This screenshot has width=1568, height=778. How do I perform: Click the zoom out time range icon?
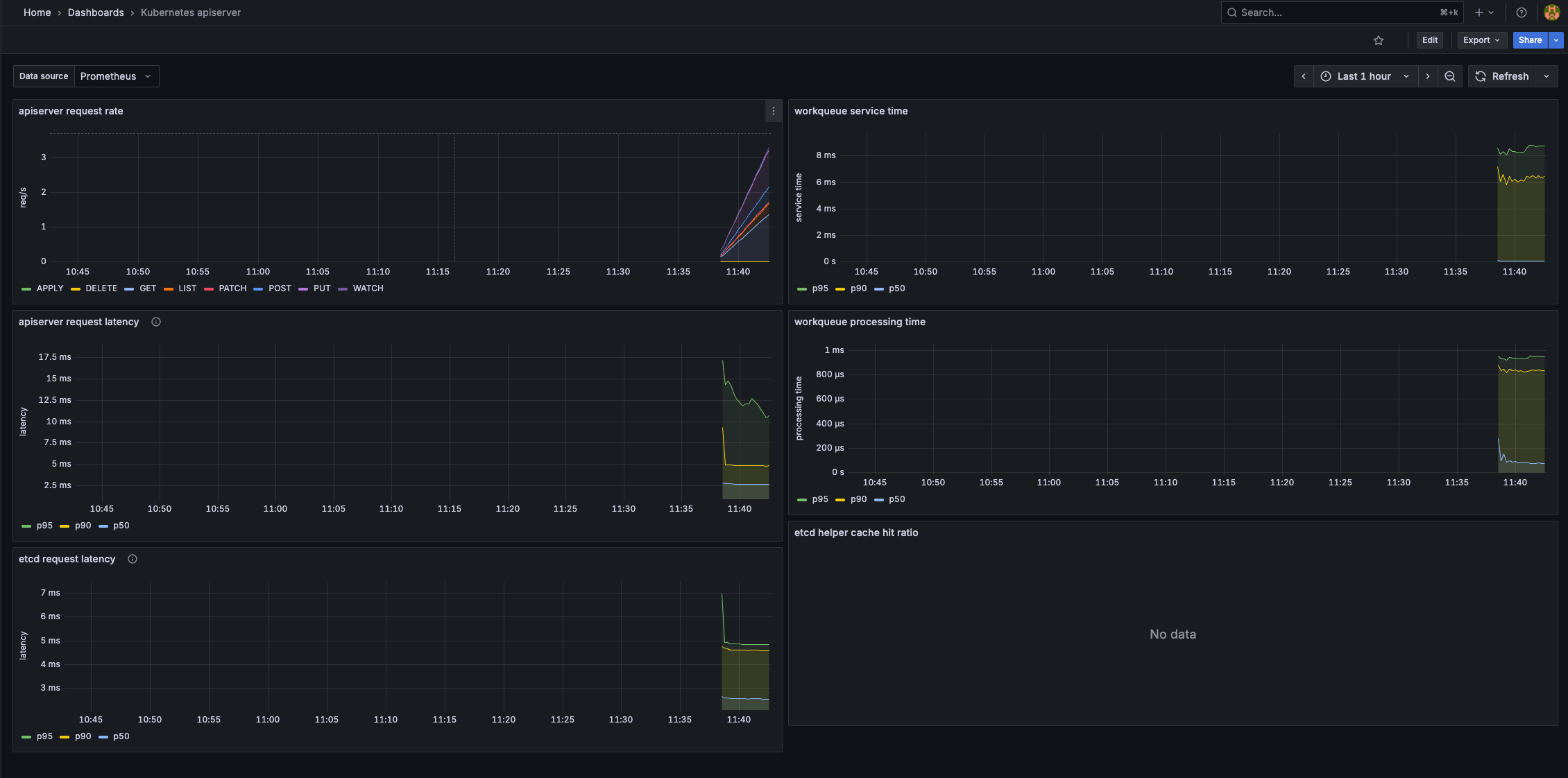tap(1450, 76)
